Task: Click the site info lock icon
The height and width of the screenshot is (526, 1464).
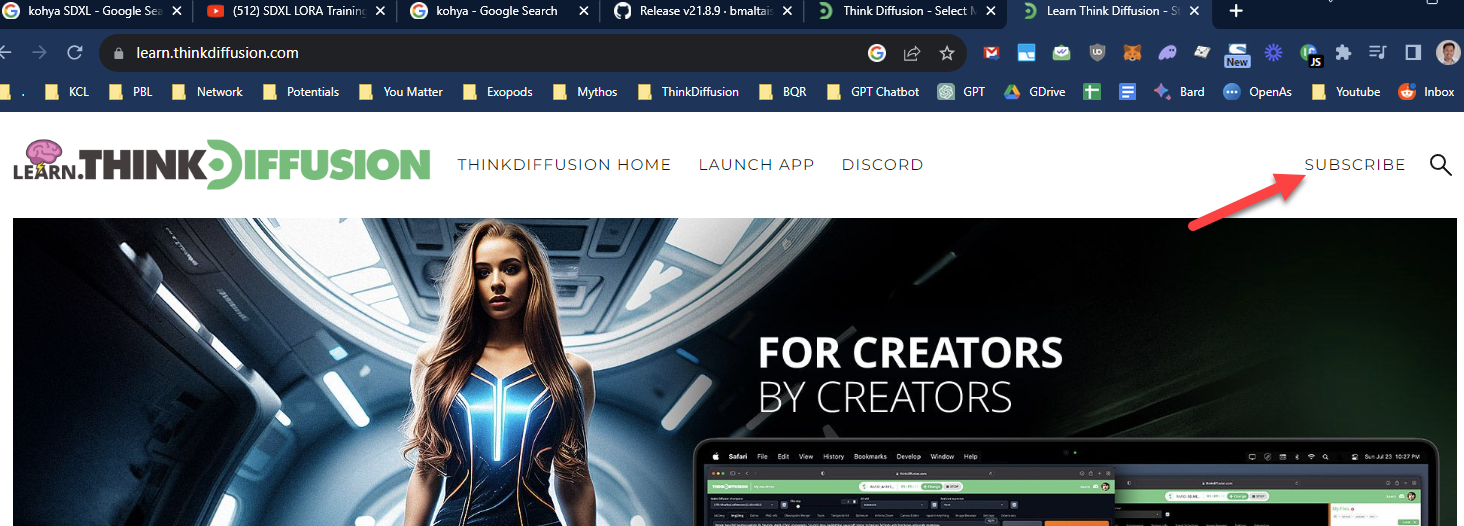Action: click(x=118, y=53)
